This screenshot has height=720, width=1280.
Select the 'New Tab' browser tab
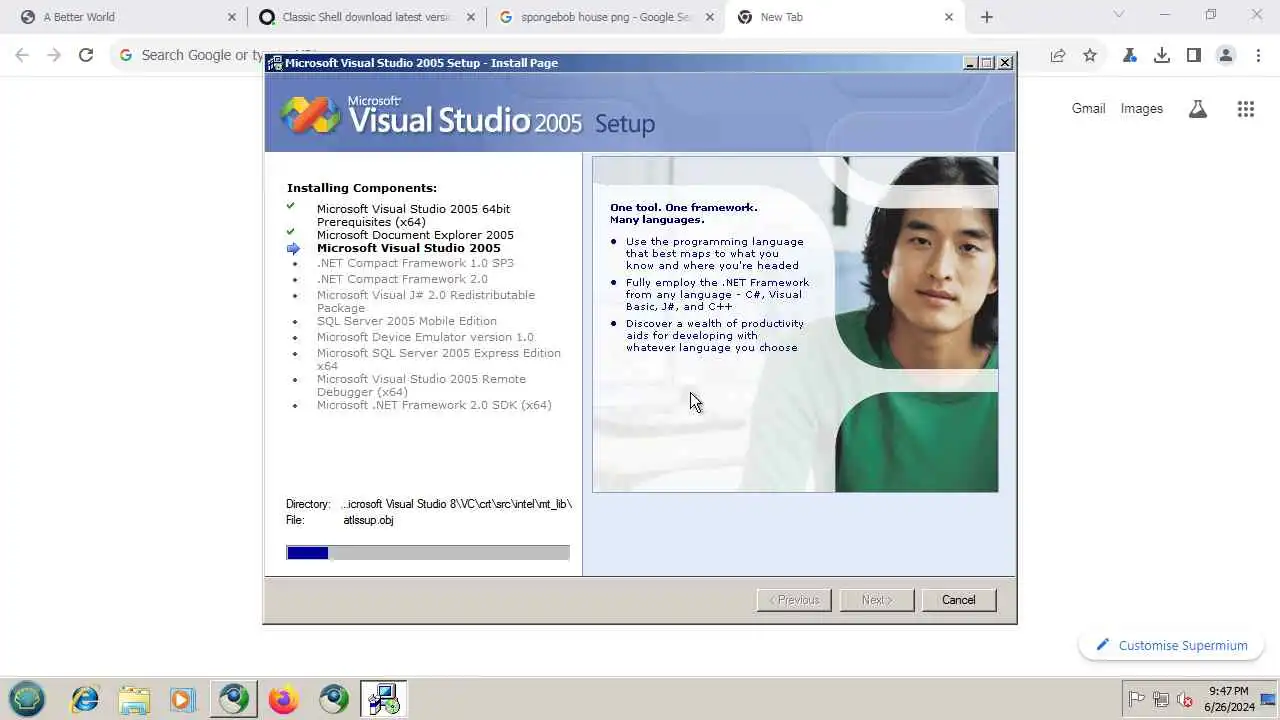(x=845, y=17)
